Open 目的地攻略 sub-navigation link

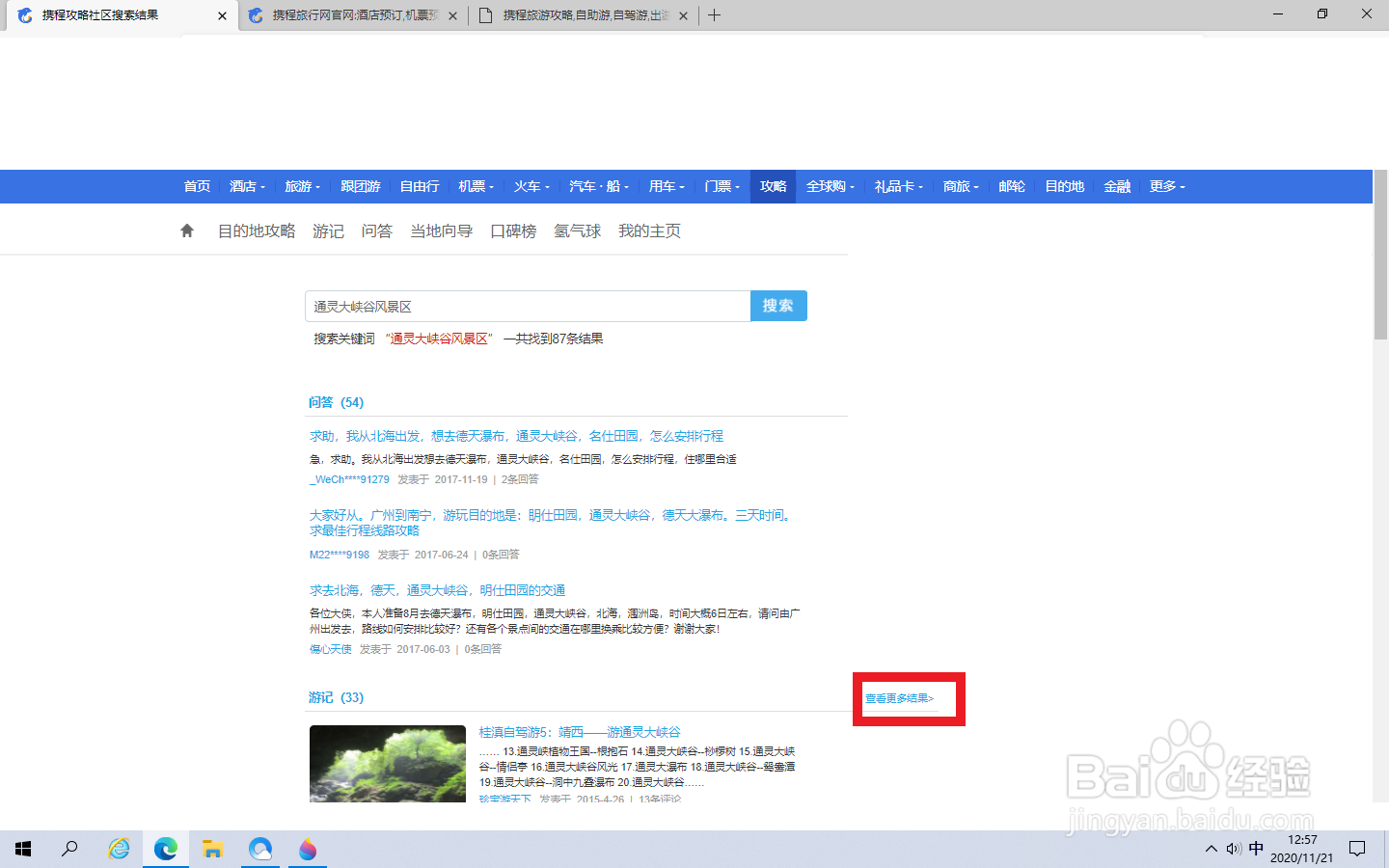tap(257, 231)
